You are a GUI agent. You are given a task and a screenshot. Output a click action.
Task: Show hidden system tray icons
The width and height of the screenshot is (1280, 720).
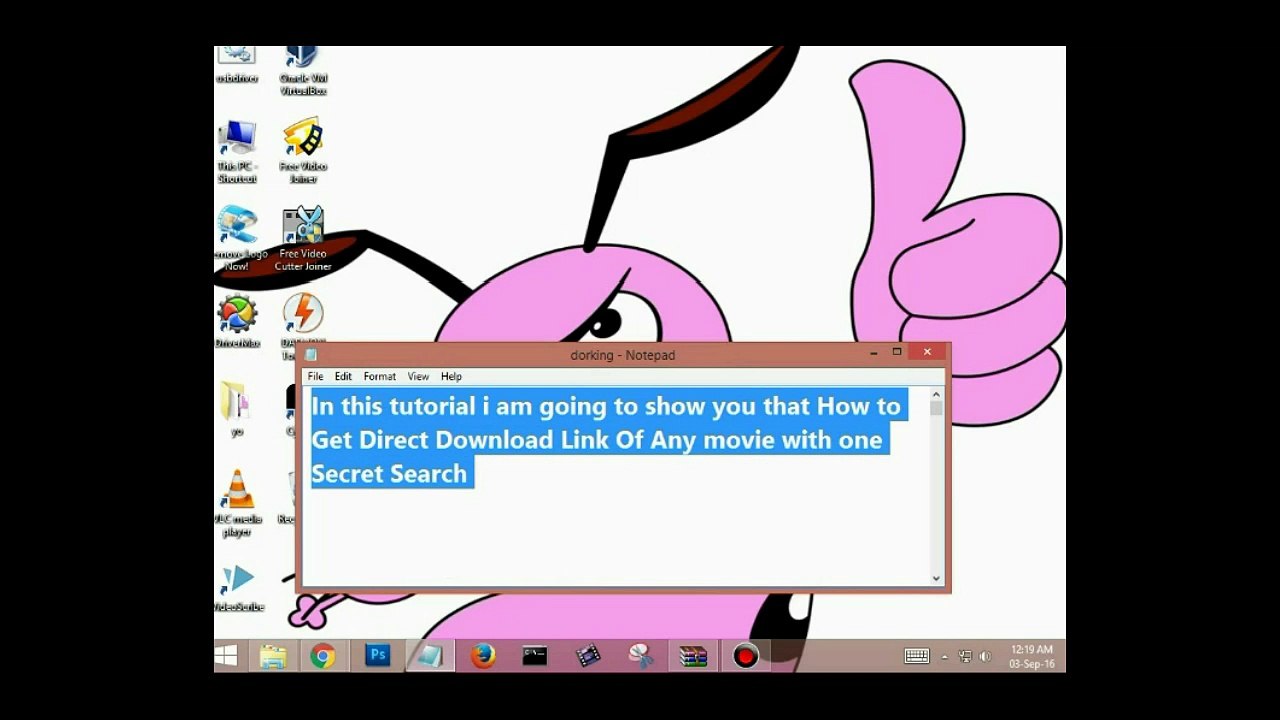click(x=945, y=657)
